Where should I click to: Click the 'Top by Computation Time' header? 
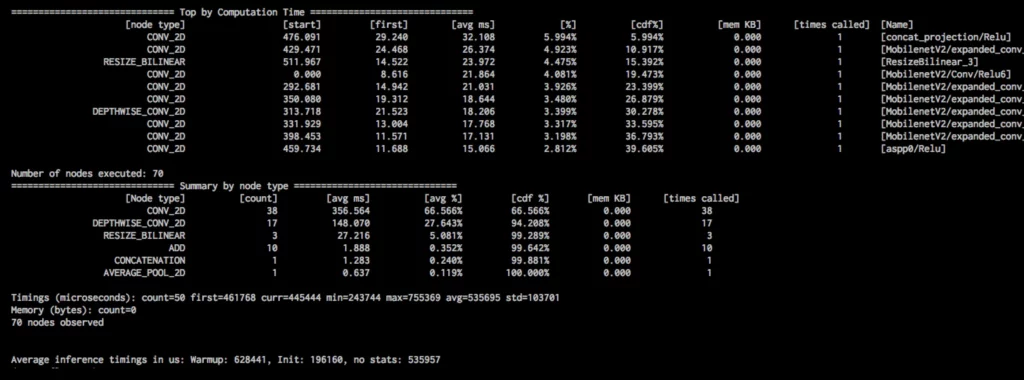click(x=242, y=12)
